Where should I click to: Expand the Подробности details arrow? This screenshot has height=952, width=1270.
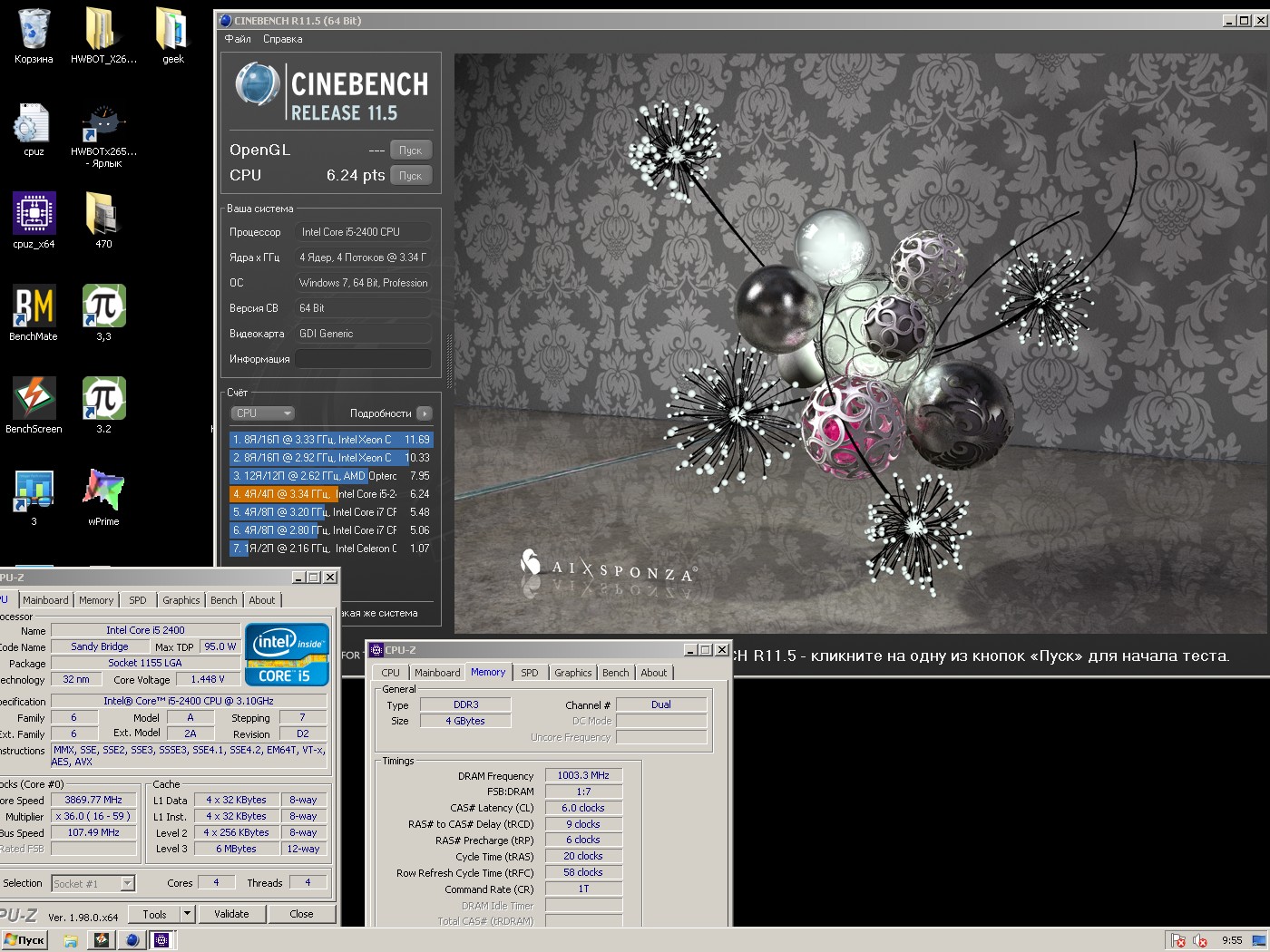[x=424, y=413]
